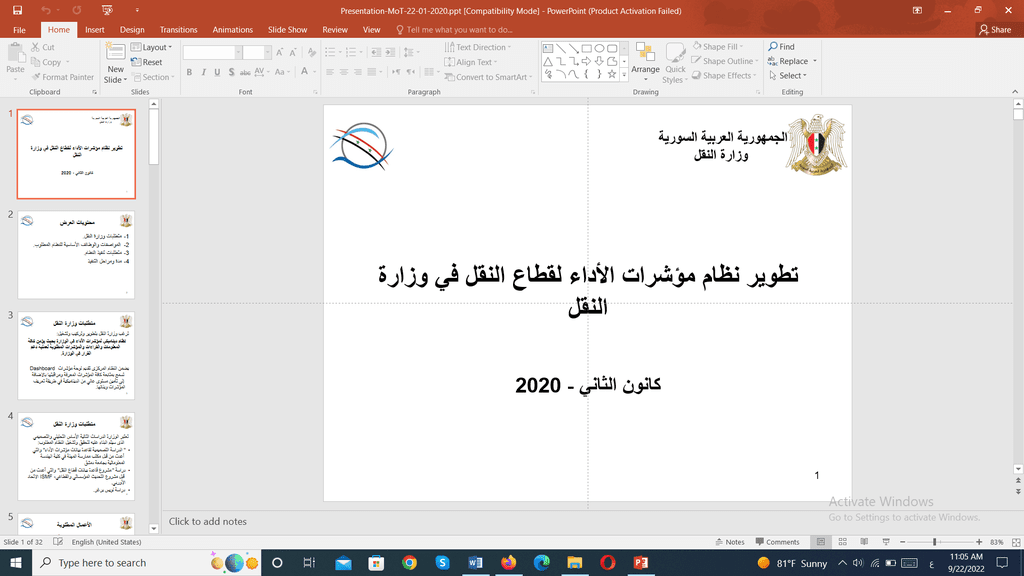1024x576 pixels.
Task: Switch to Reading View
Action: click(864, 542)
